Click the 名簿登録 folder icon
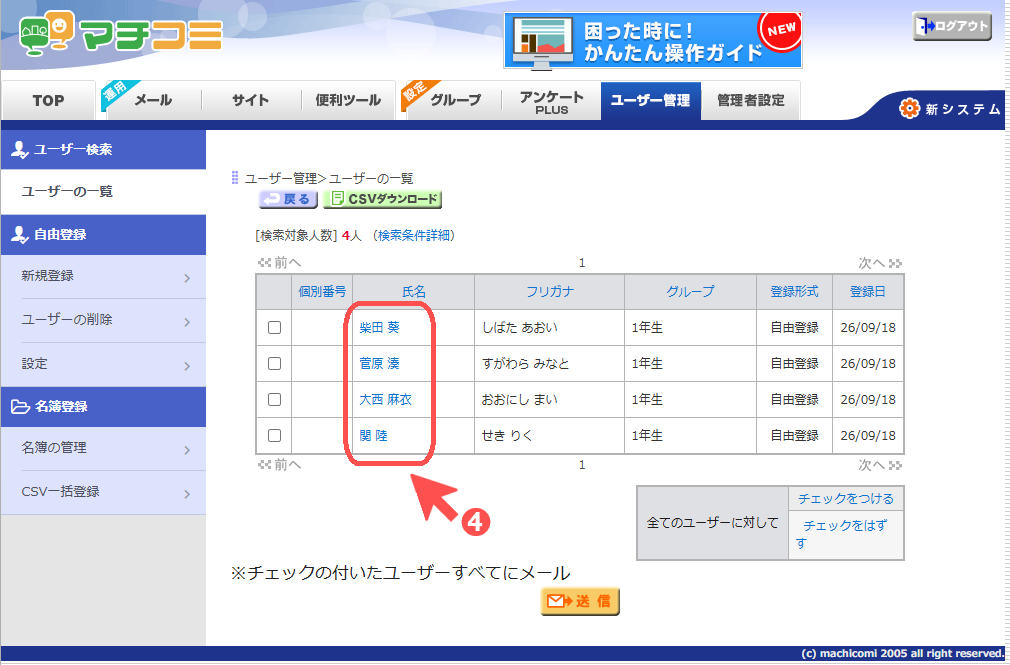This screenshot has width=1010, height=665. tap(21, 407)
